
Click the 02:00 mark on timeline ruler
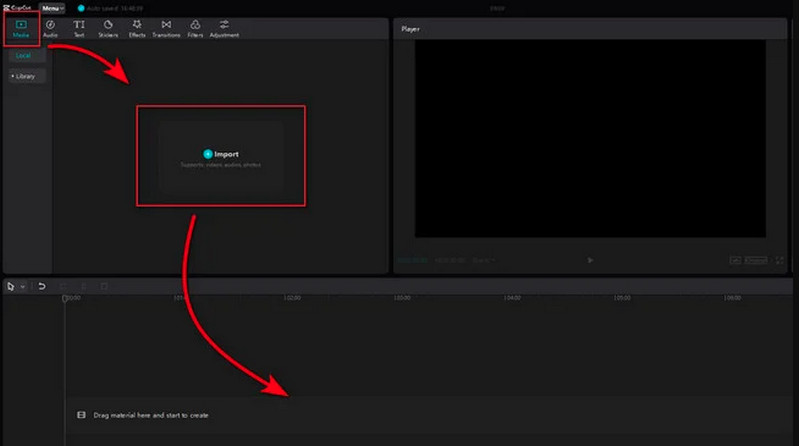292,298
